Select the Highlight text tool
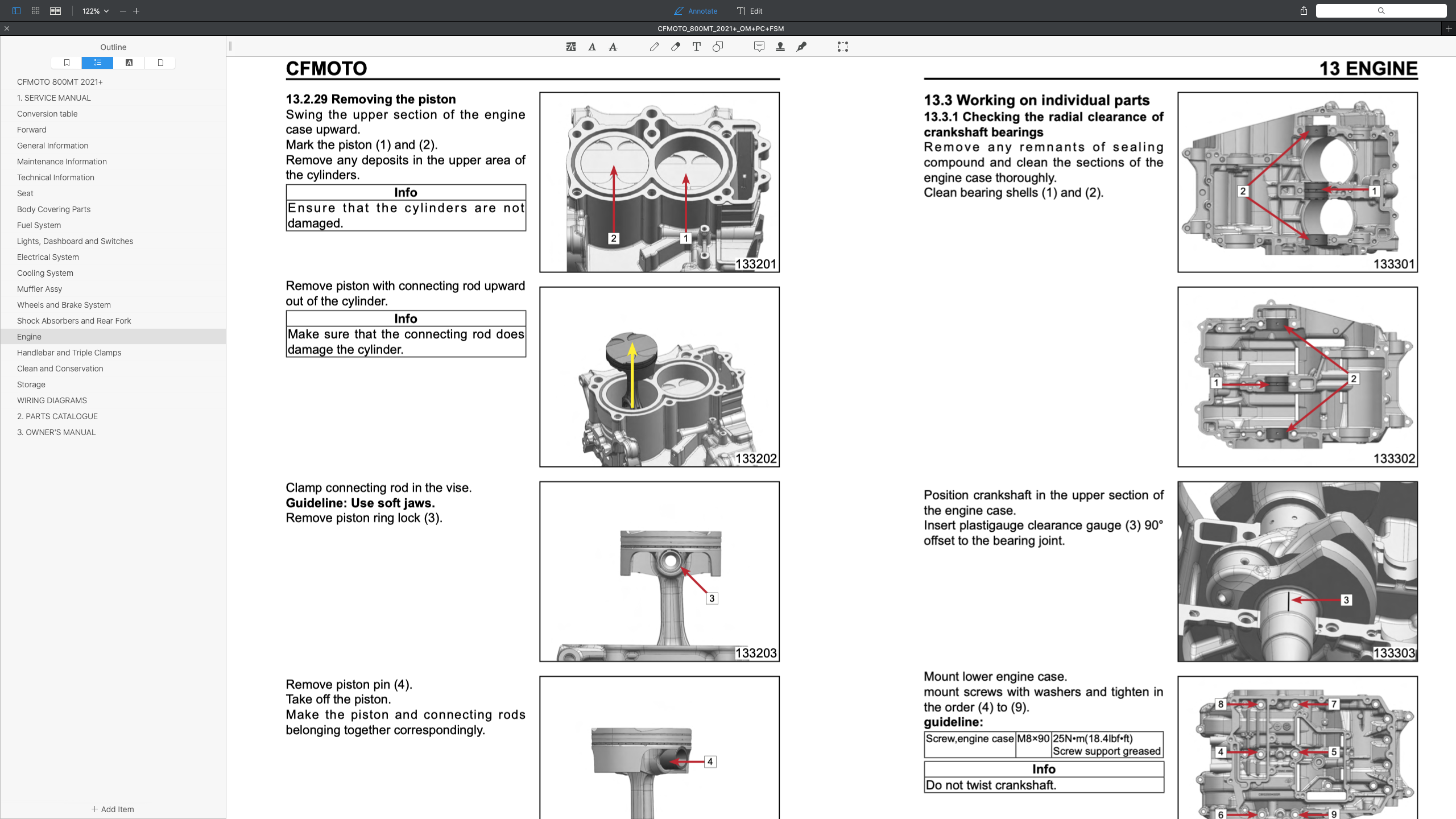The width and height of the screenshot is (1456, 819). click(x=571, y=47)
